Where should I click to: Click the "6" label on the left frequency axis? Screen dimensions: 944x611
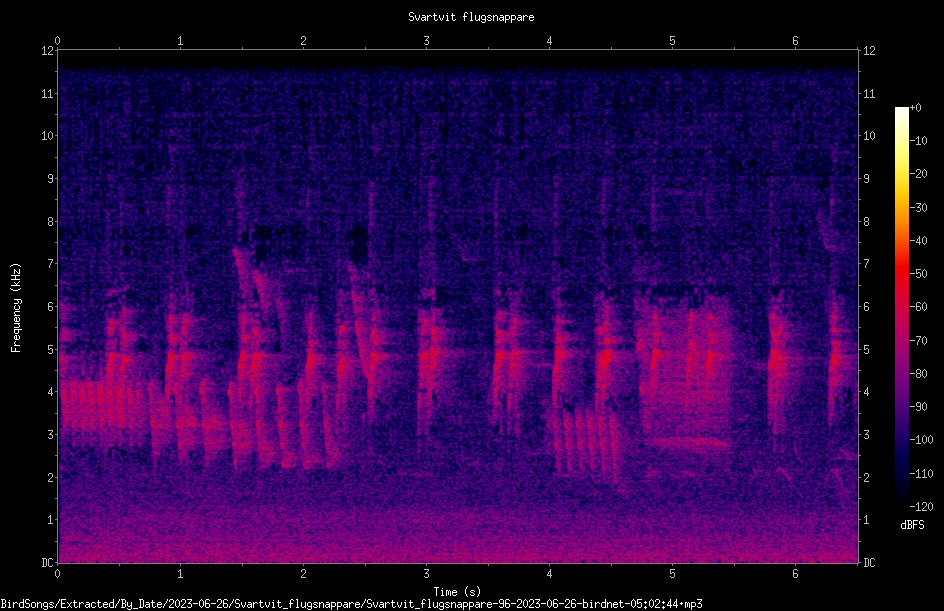tap(51, 306)
